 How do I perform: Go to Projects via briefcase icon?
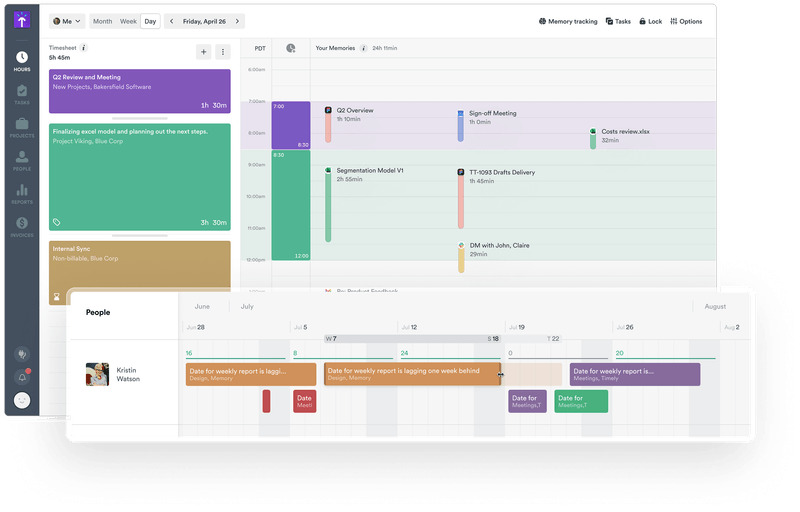pos(21,127)
